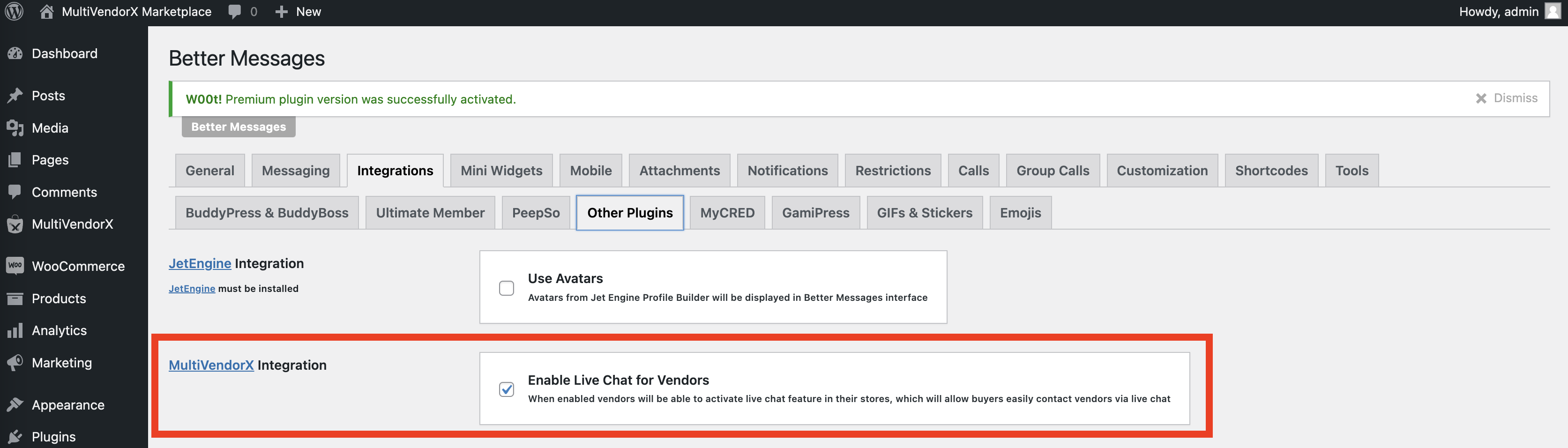1568x448 pixels.
Task: Click the Marketing megaphone icon
Action: 15,363
